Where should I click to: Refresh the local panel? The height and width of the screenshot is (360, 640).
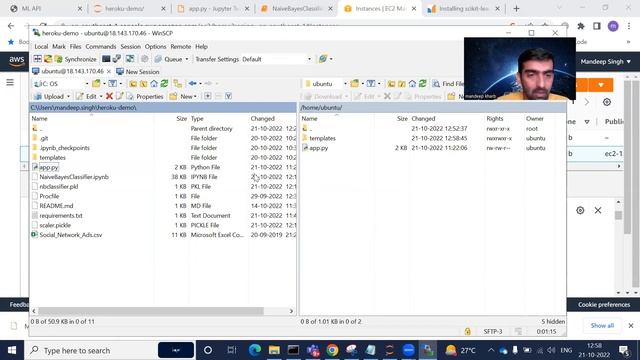pos(164,84)
